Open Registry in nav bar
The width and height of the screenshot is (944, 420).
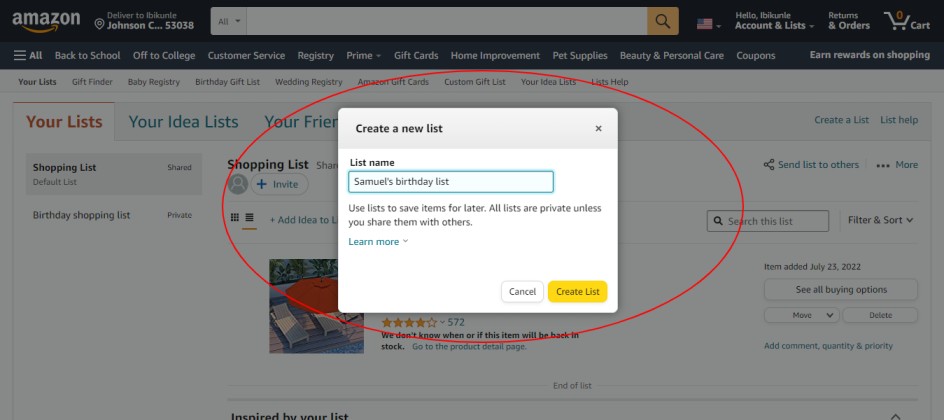point(315,55)
